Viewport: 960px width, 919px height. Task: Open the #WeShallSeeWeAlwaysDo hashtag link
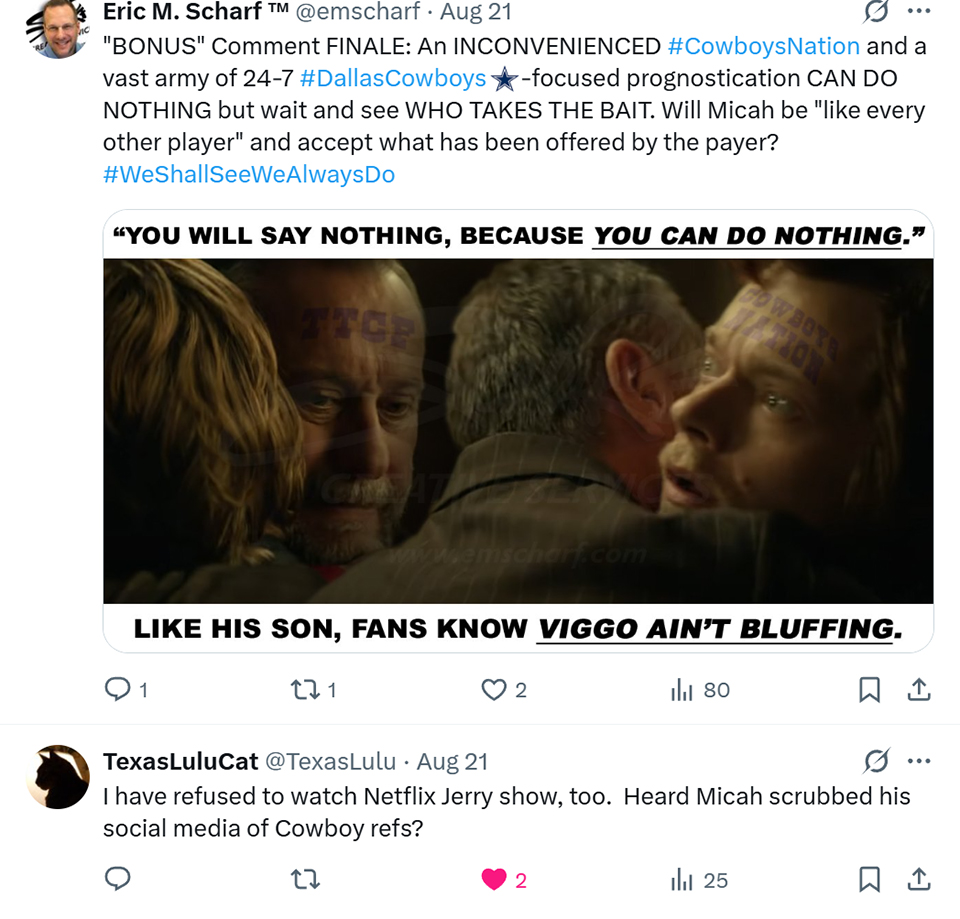coord(249,174)
